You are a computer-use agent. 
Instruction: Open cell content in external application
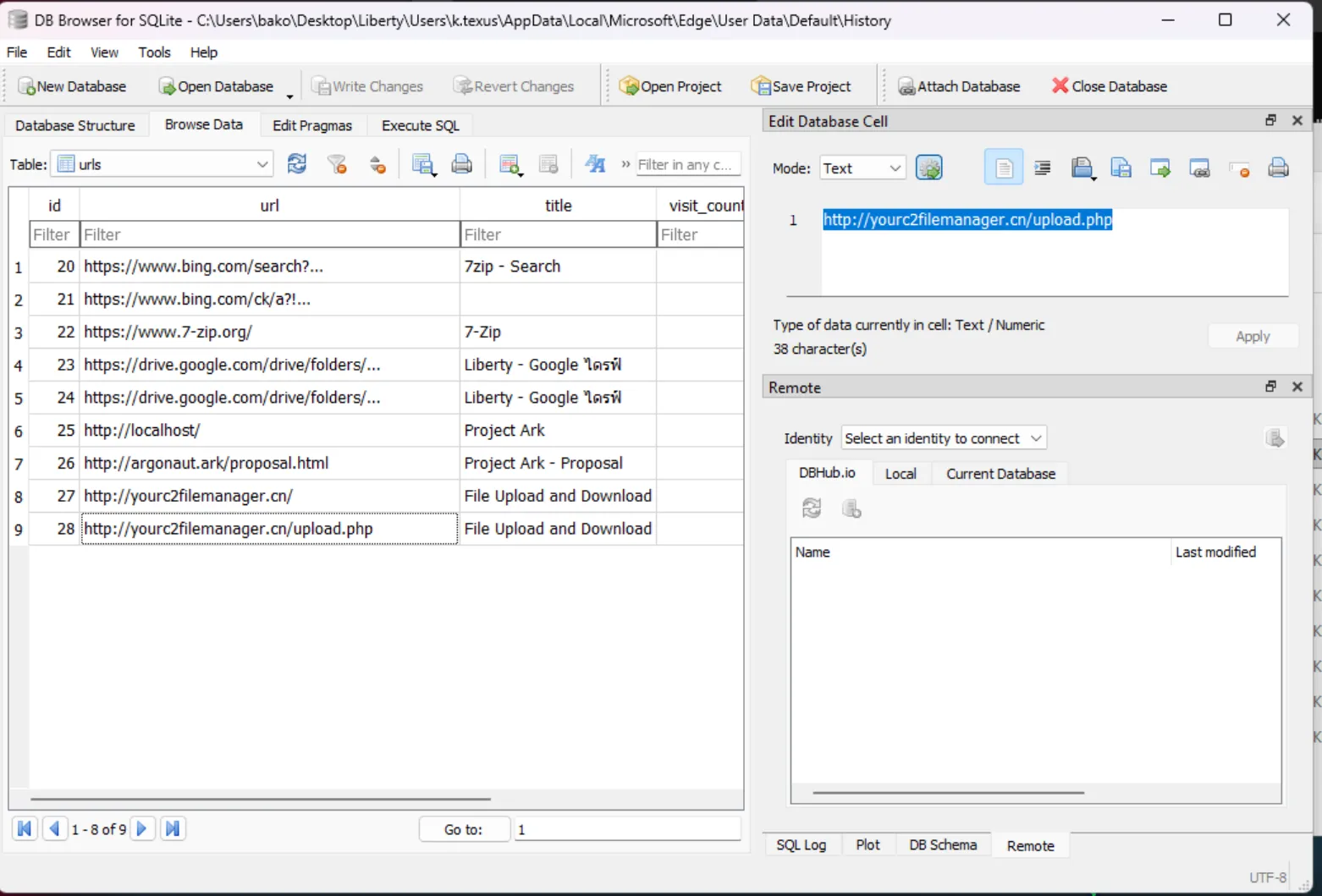(x=1160, y=168)
